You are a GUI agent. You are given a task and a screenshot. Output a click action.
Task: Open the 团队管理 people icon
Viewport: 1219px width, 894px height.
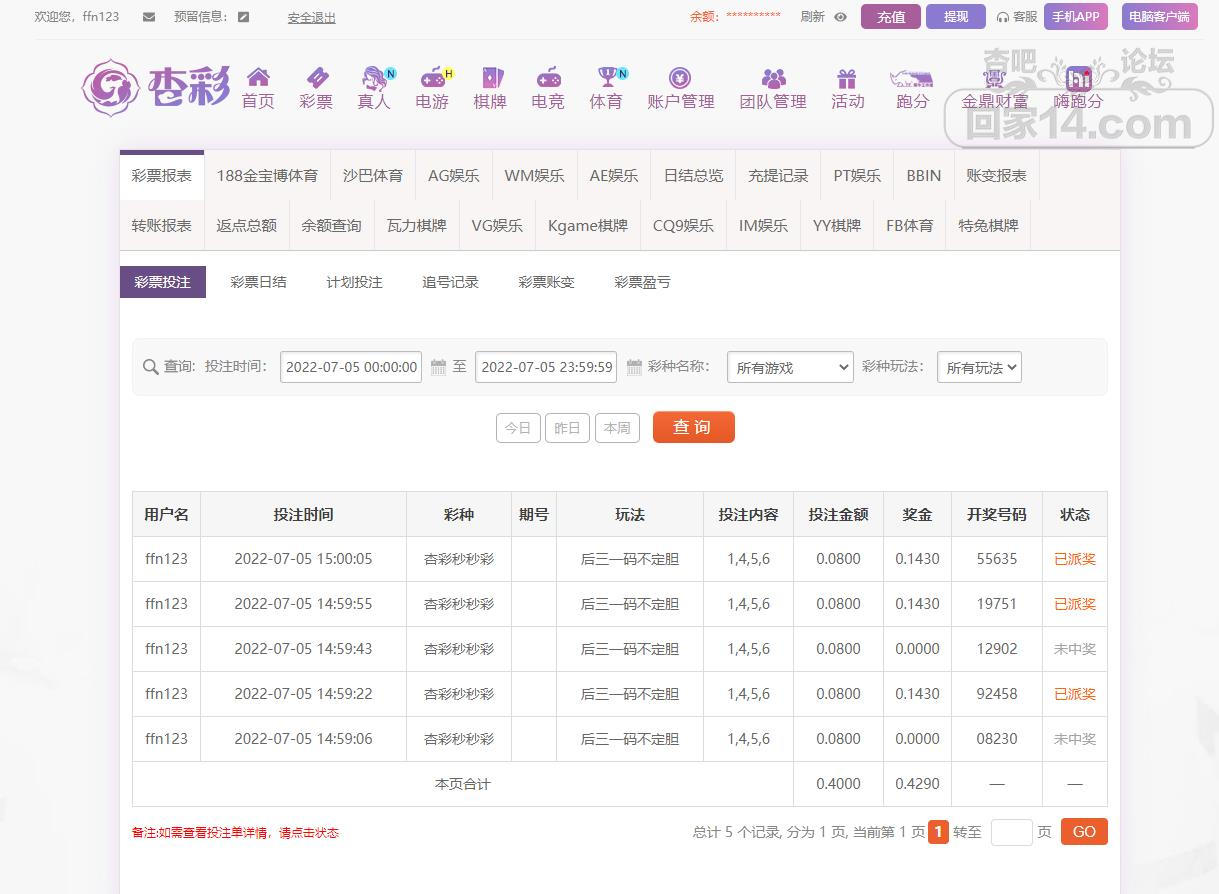point(773,78)
